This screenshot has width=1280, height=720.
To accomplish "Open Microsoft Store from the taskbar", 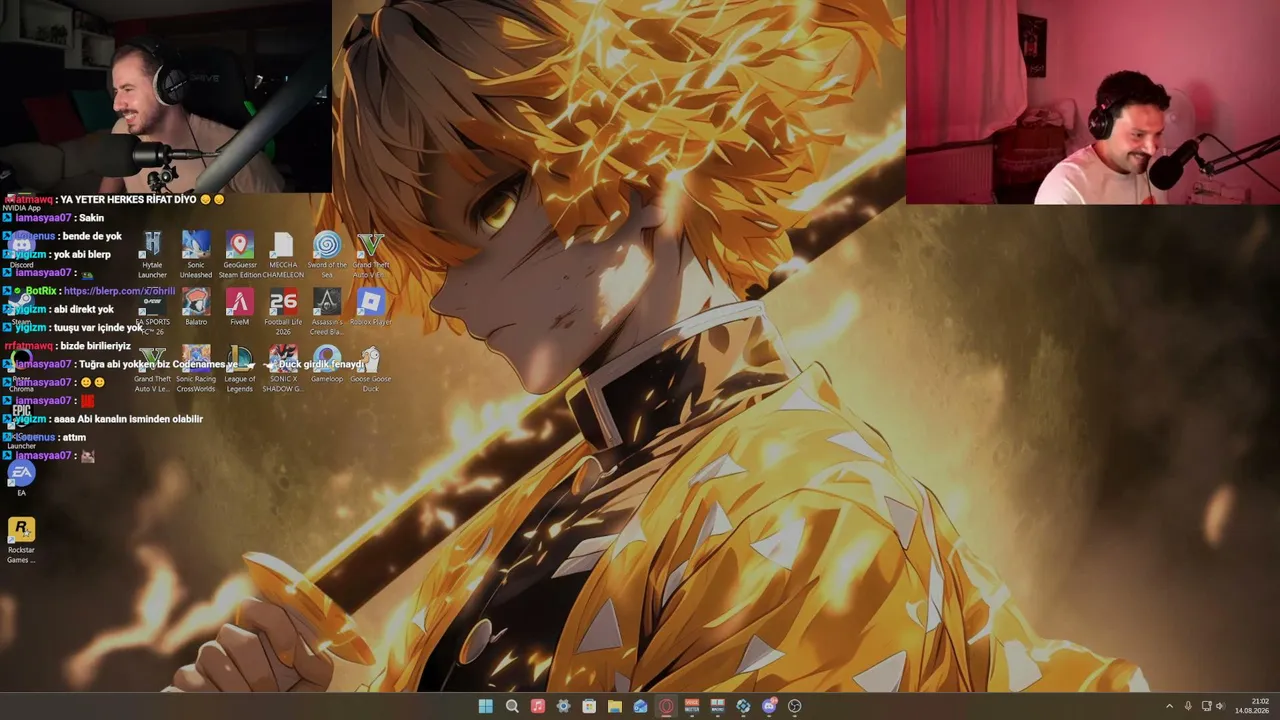I will tap(589, 706).
